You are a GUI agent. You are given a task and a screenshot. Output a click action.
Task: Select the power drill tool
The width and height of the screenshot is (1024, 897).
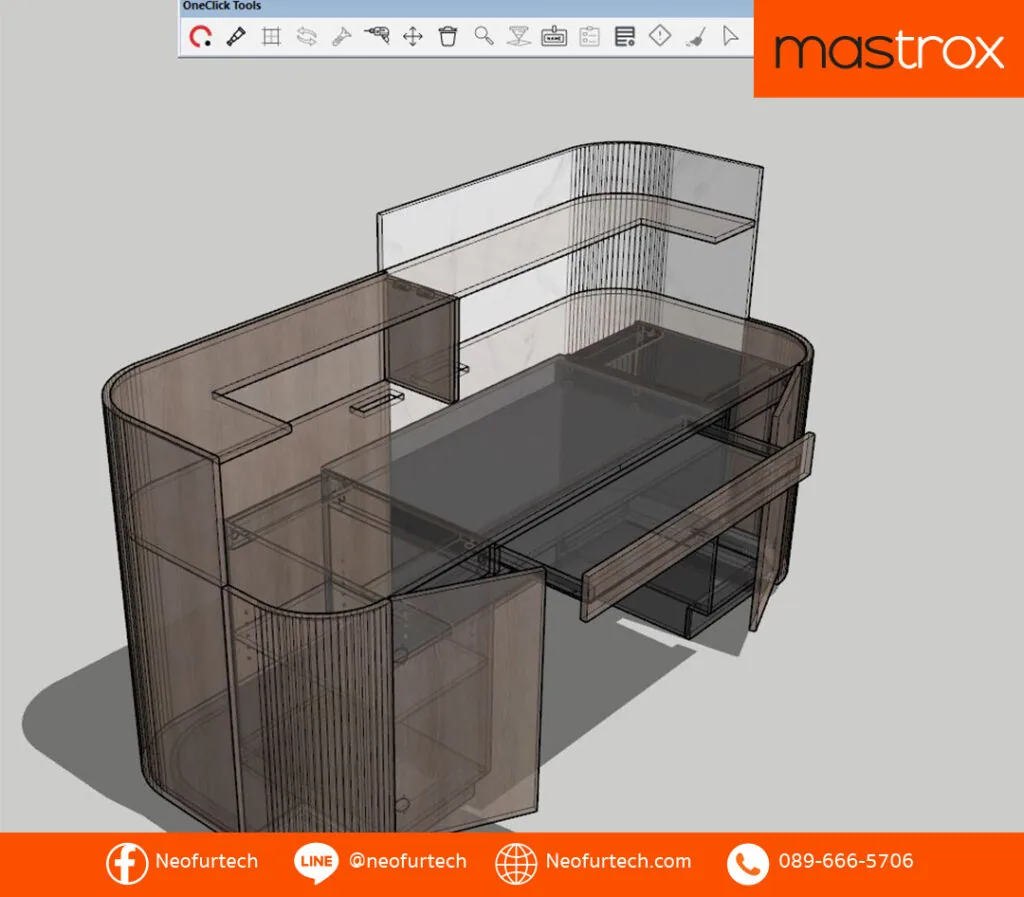(x=377, y=35)
